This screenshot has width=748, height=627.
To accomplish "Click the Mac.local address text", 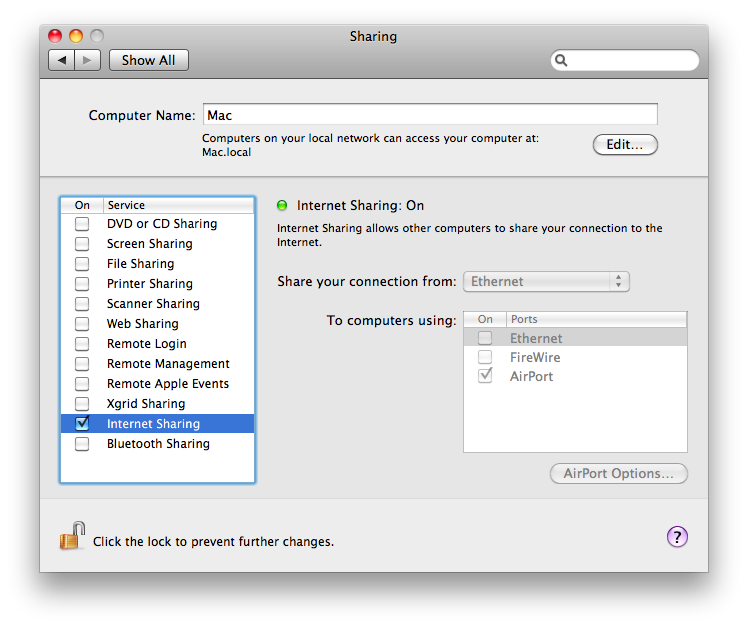I will pos(227,152).
